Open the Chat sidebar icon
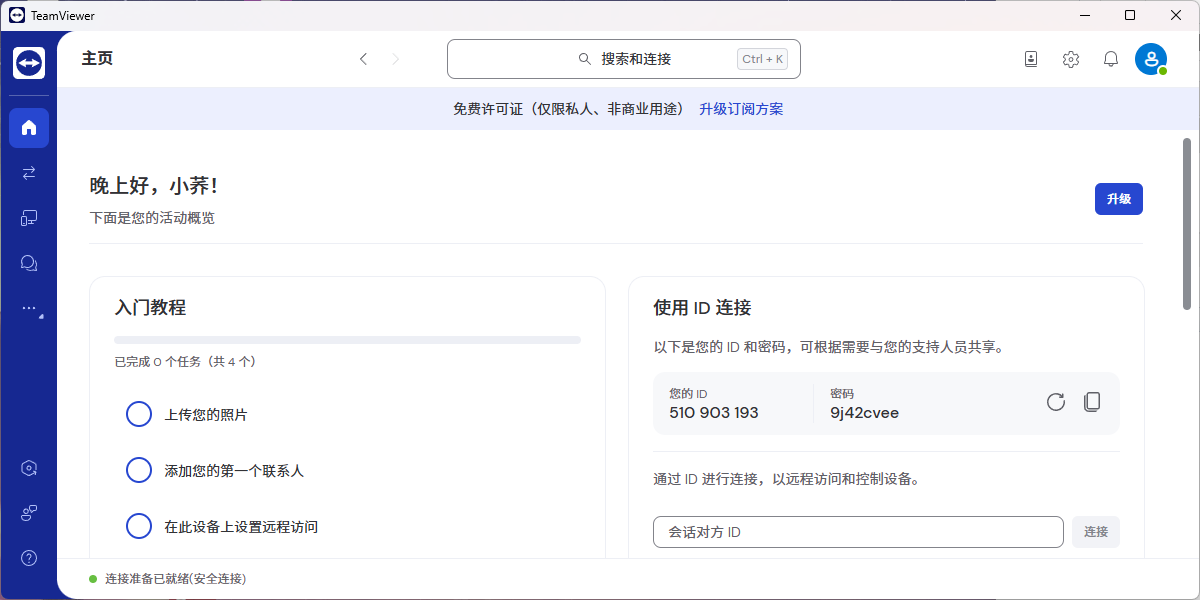Screen dimensions: 1200x600 pyautogui.click(x=29, y=263)
